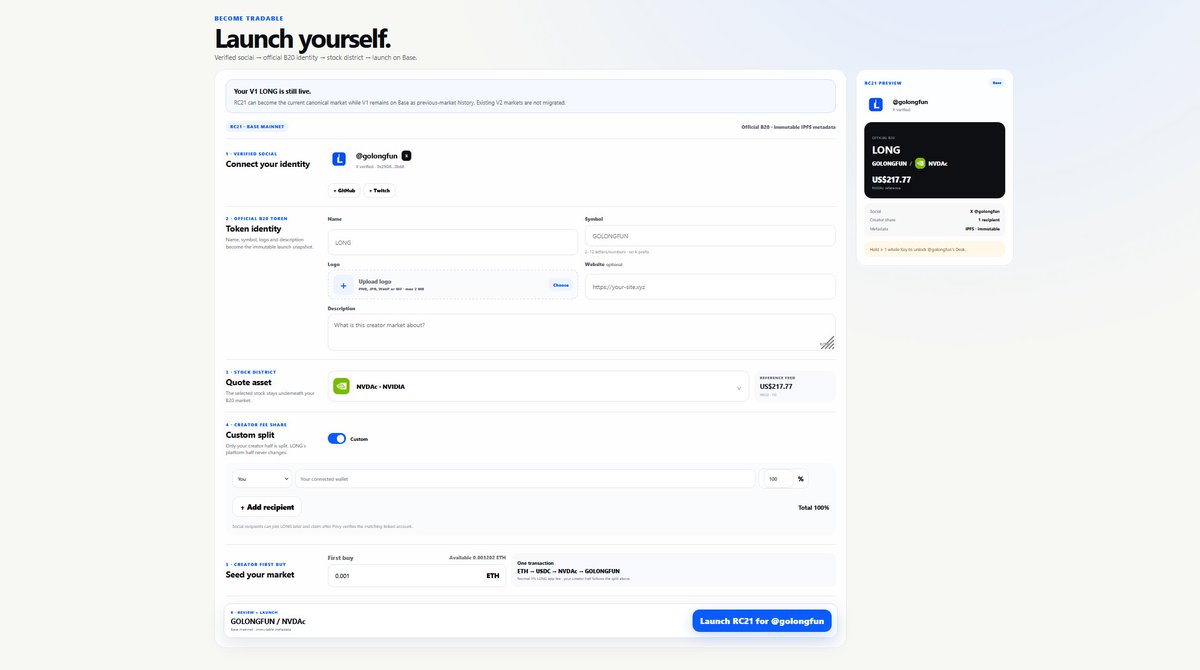Viewport: 1200px width, 670px height.
Task: Click the X badge next to @golongfun
Action: [x=406, y=156]
